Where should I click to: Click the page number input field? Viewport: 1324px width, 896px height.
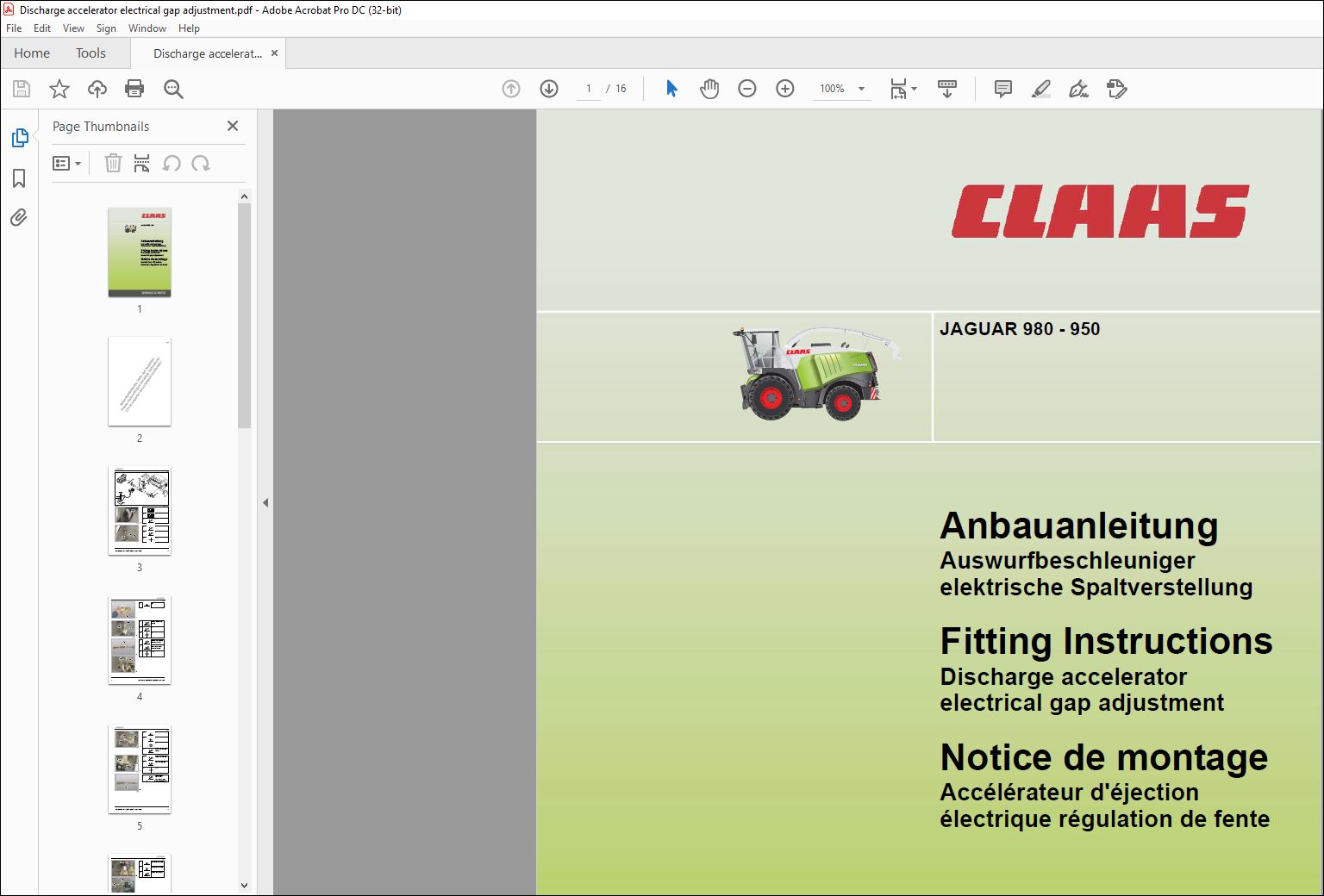[589, 89]
